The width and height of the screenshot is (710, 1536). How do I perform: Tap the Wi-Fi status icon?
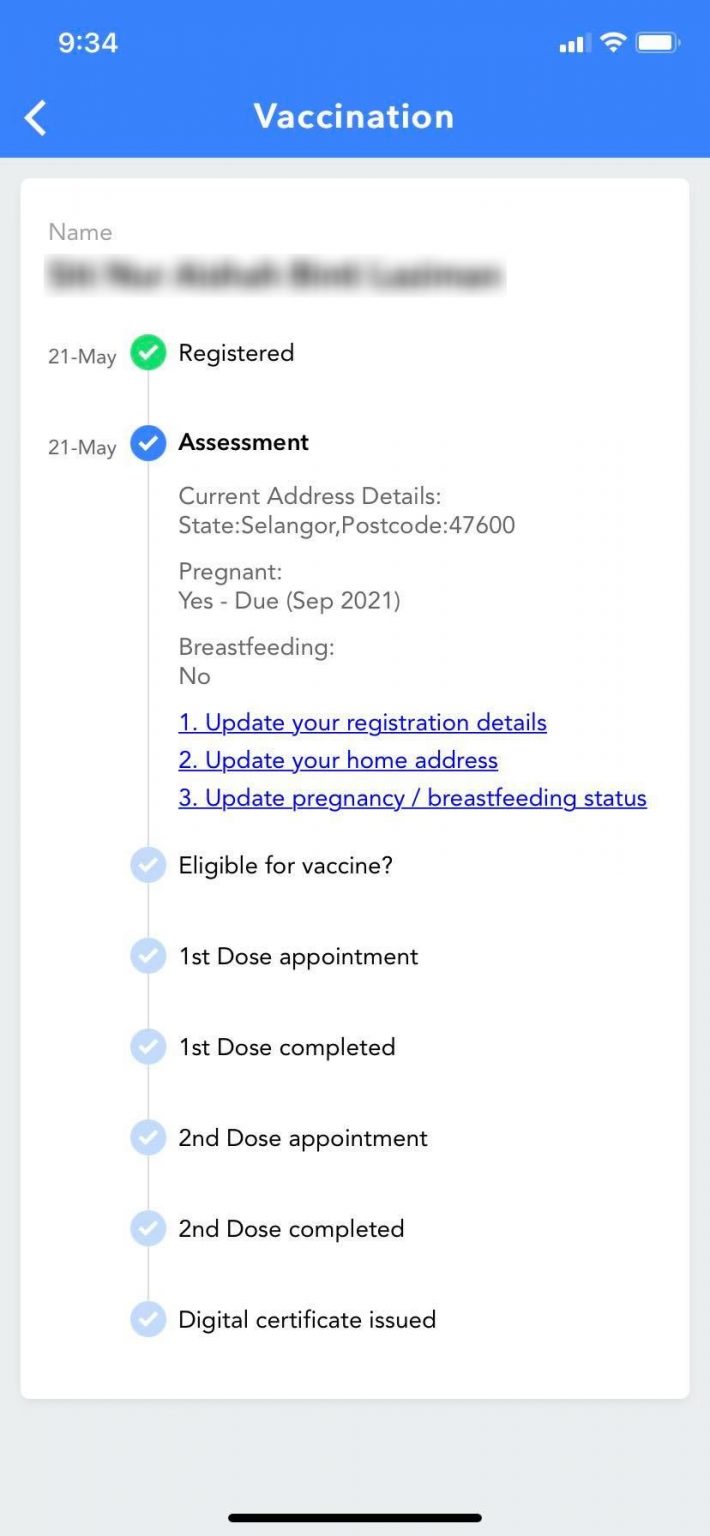[x=613, y=43]
